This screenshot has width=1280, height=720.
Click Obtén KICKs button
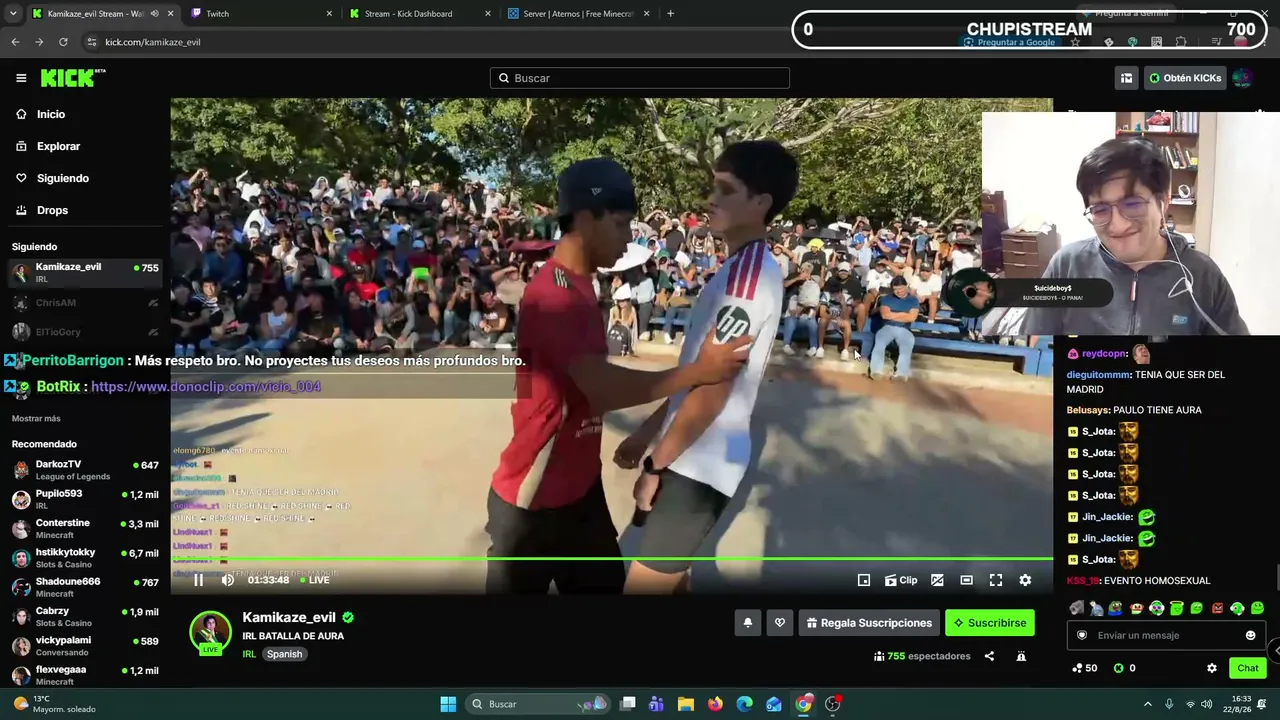click(1185, 78)
